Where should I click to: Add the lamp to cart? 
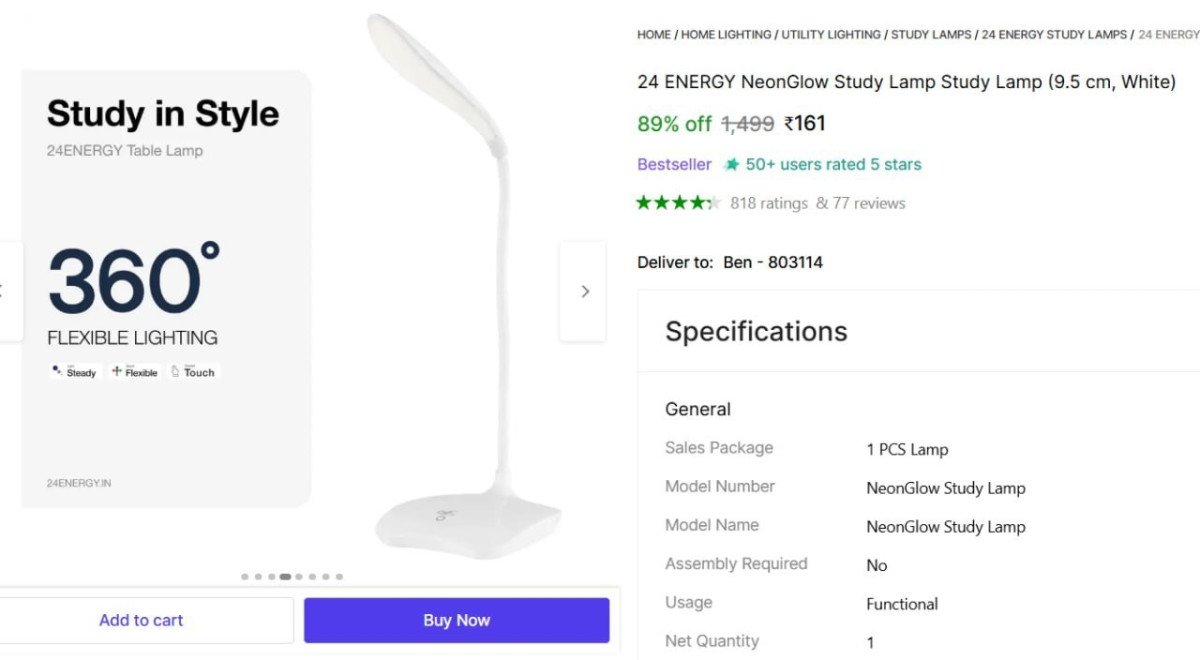(x=141, y=620)
